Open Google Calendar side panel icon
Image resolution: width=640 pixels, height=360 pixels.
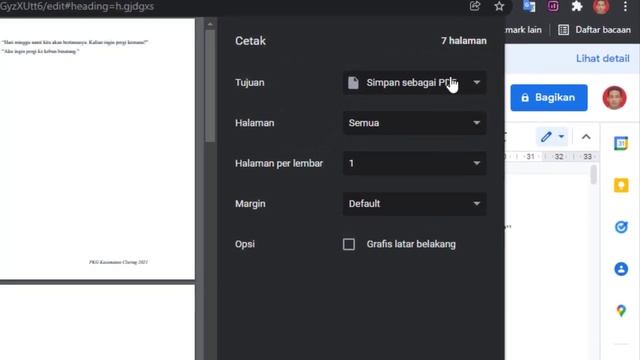coord(621,143)
